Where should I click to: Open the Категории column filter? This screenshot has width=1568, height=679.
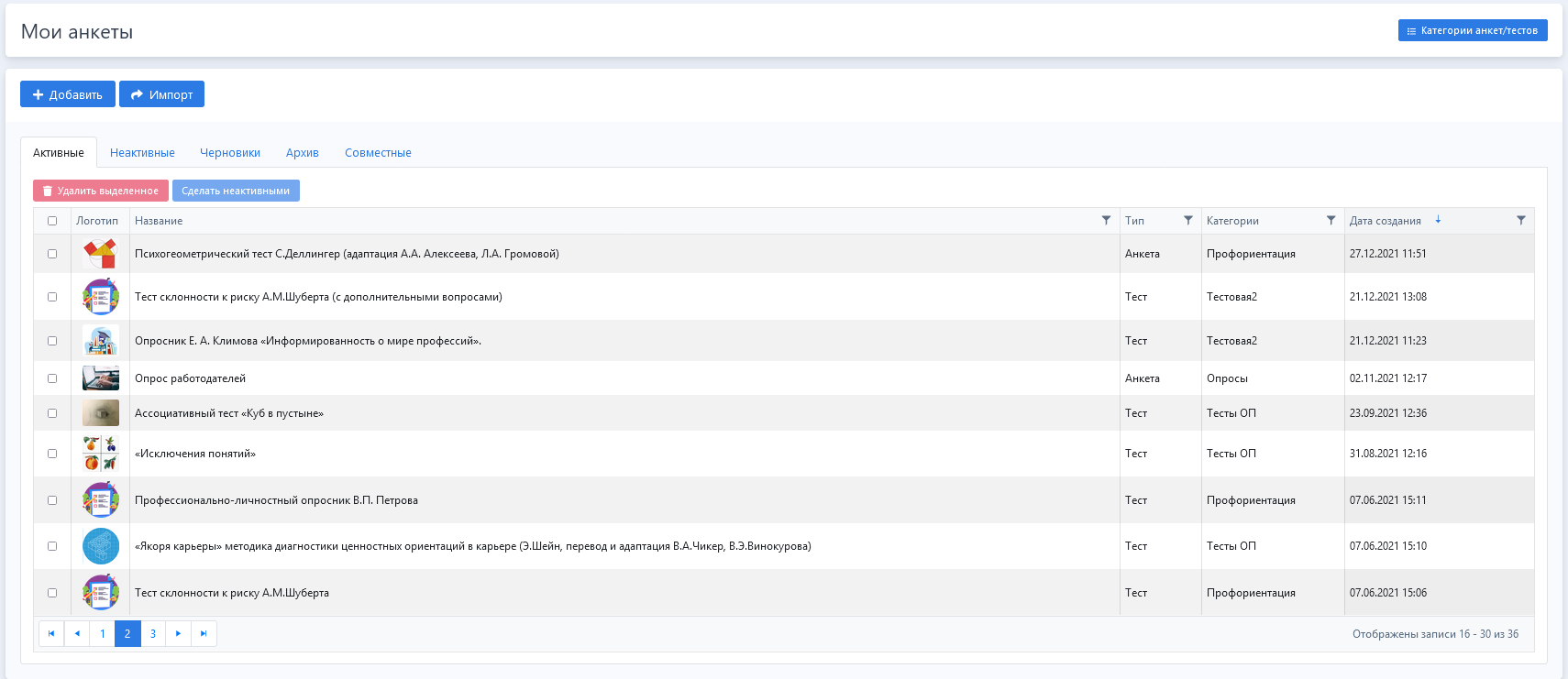pos(1331,221)
